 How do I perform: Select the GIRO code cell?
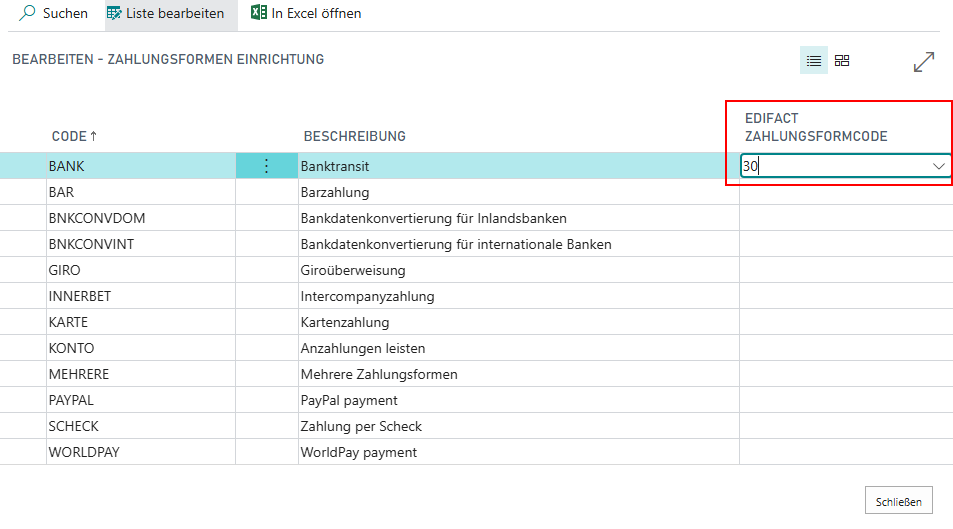tap(64, 270)
